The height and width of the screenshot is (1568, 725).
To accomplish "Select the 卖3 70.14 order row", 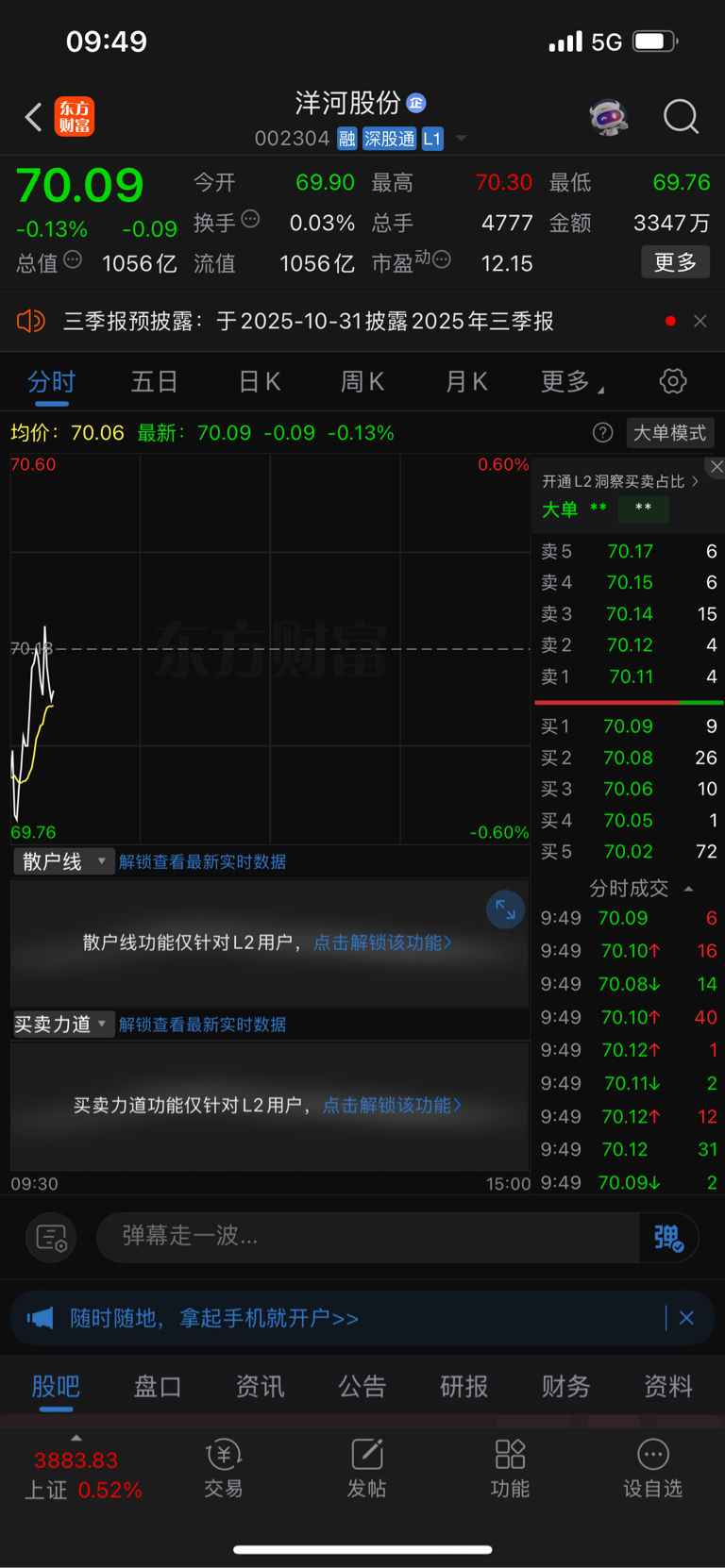I will coord(629,614).
